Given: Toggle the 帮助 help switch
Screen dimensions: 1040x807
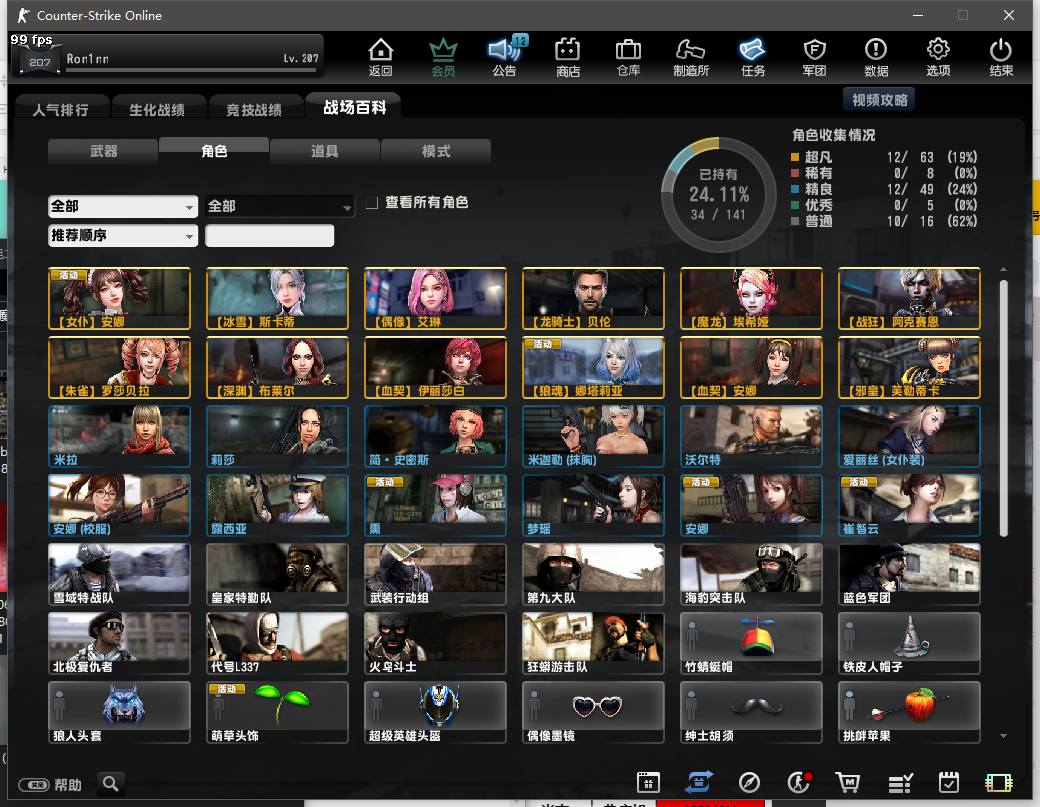Looking at the screenshot, I should [x=35, y=785].
